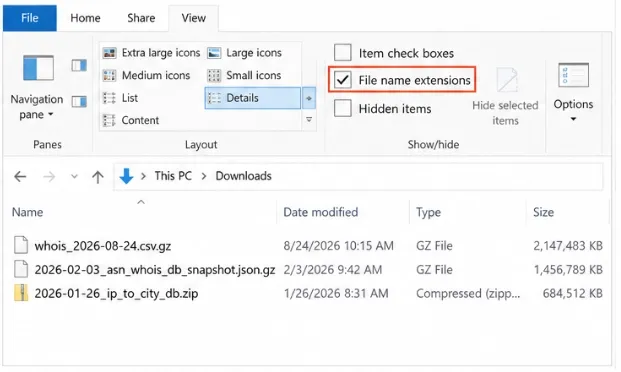
Task: Click the blue Downloads arrow icon
Action: (x=126, y=176)
